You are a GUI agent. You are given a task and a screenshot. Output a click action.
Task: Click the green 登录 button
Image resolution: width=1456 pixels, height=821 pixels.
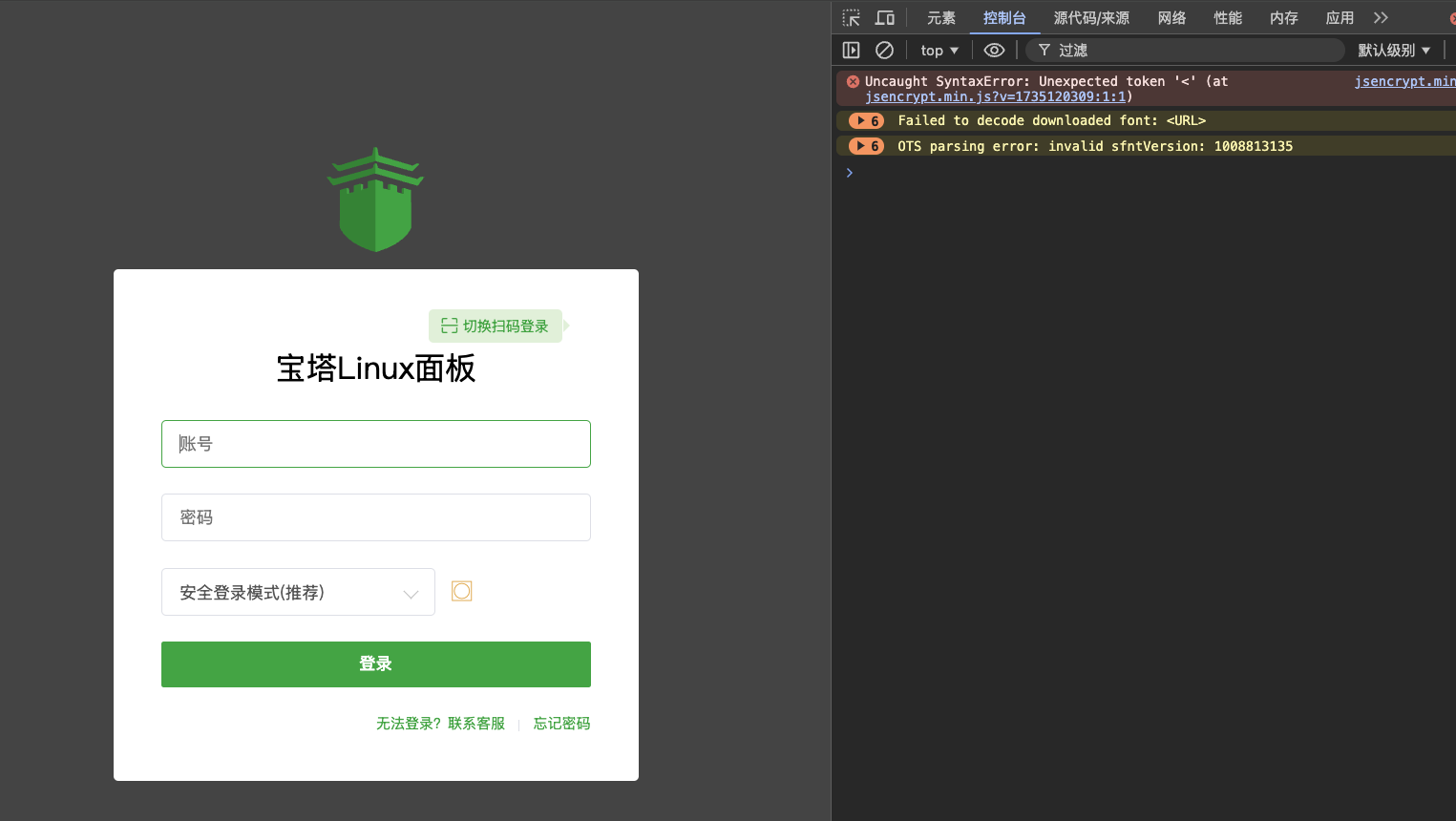pos(376,664)
